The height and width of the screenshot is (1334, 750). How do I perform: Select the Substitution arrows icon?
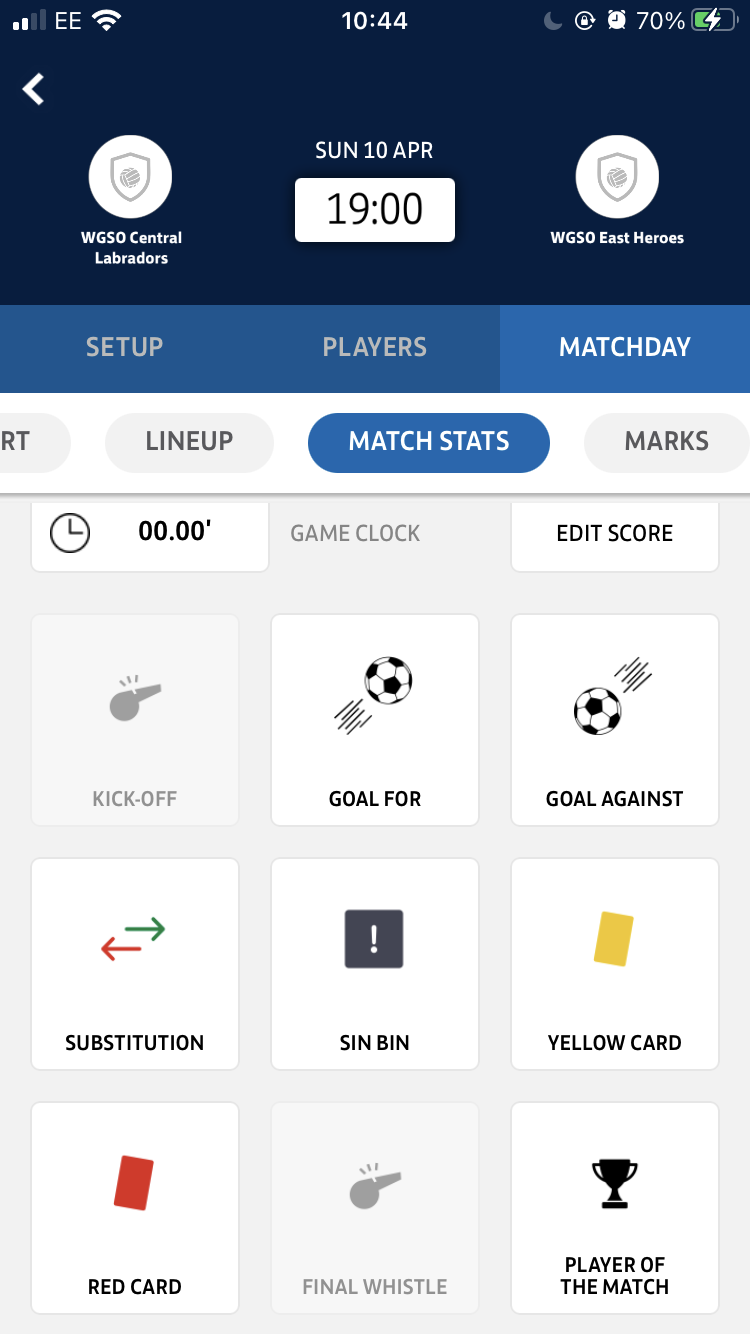[134, 938]
